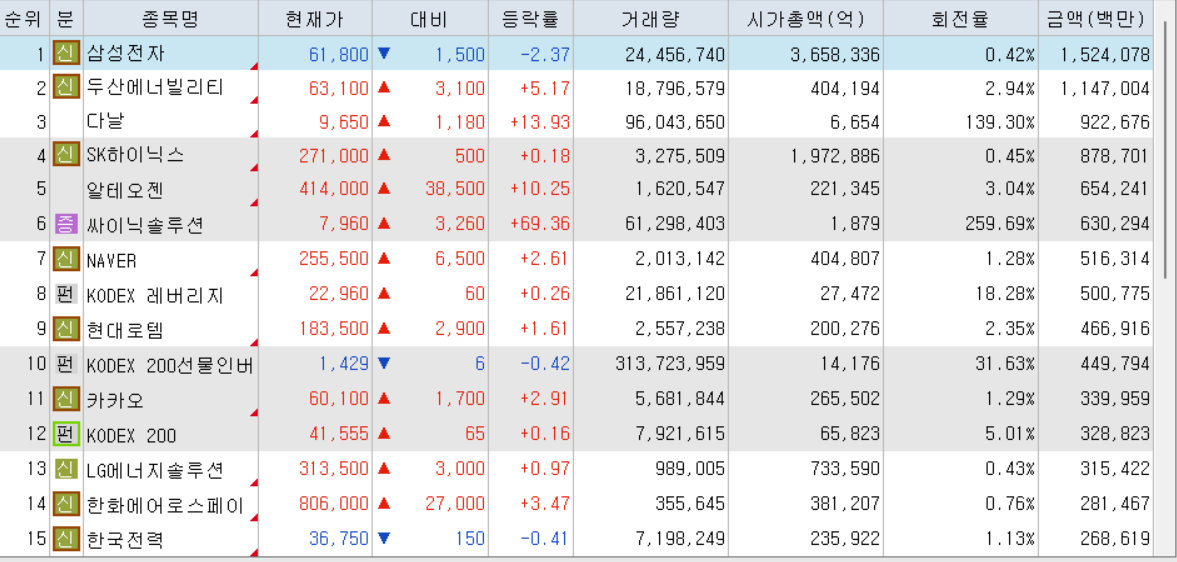
Task: Click the blue down arrow in 삼성전자 row
Action: tap(384, 54)
